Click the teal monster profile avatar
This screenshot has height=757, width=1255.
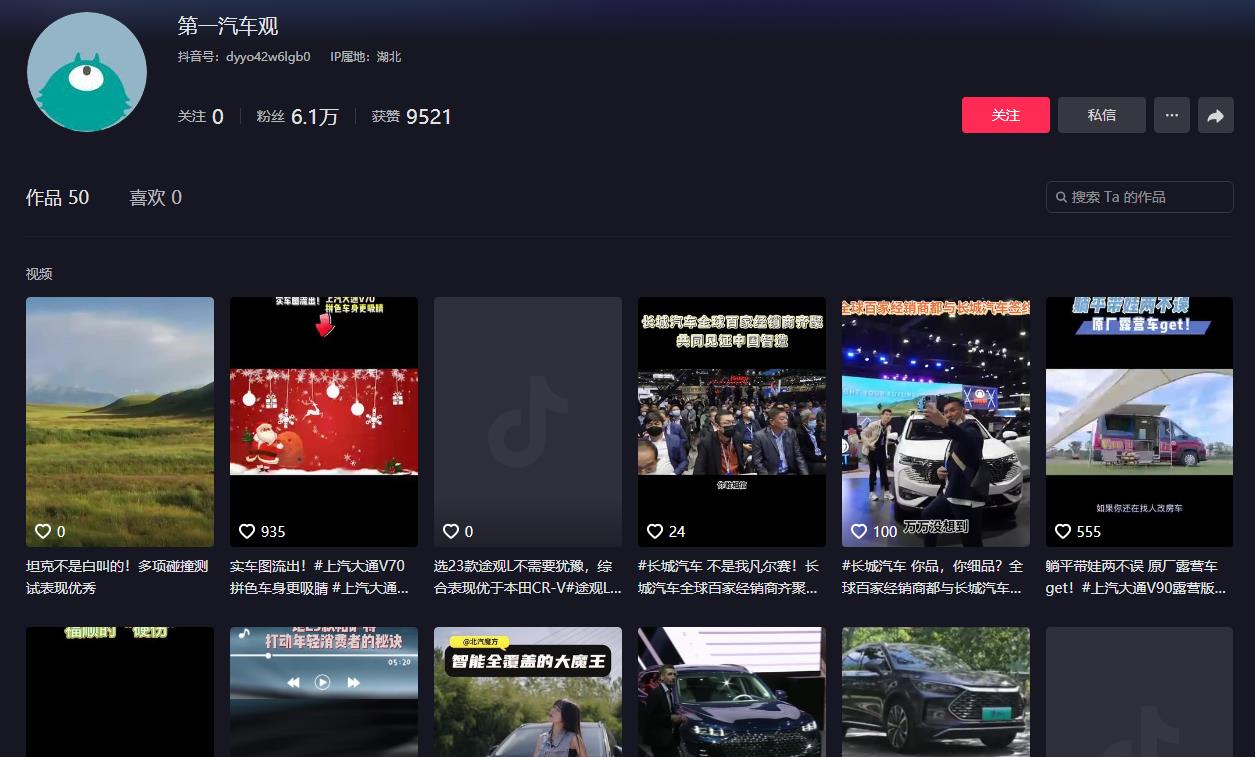[87, 72]
